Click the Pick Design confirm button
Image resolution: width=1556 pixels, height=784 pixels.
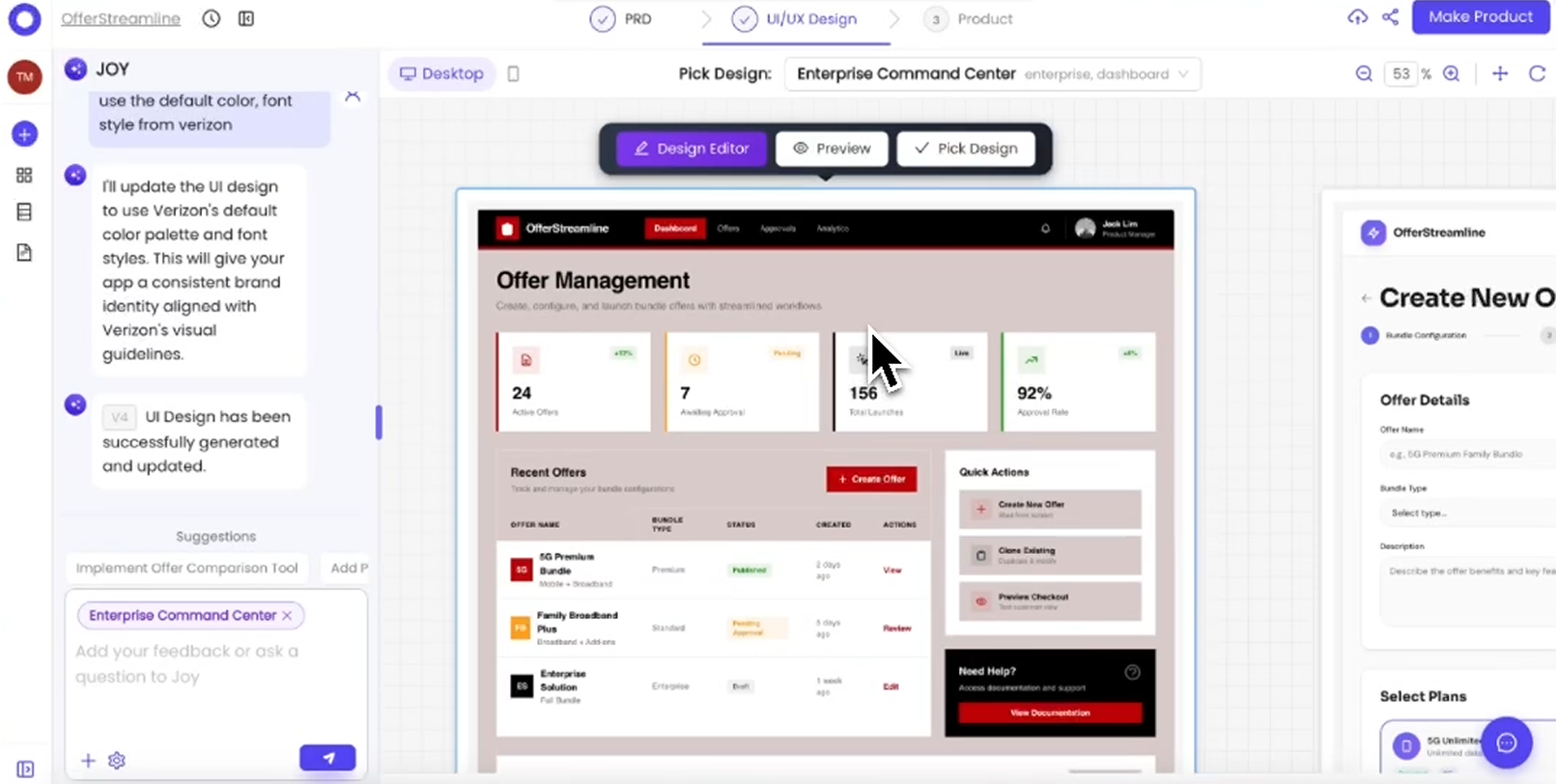(966, 149)
